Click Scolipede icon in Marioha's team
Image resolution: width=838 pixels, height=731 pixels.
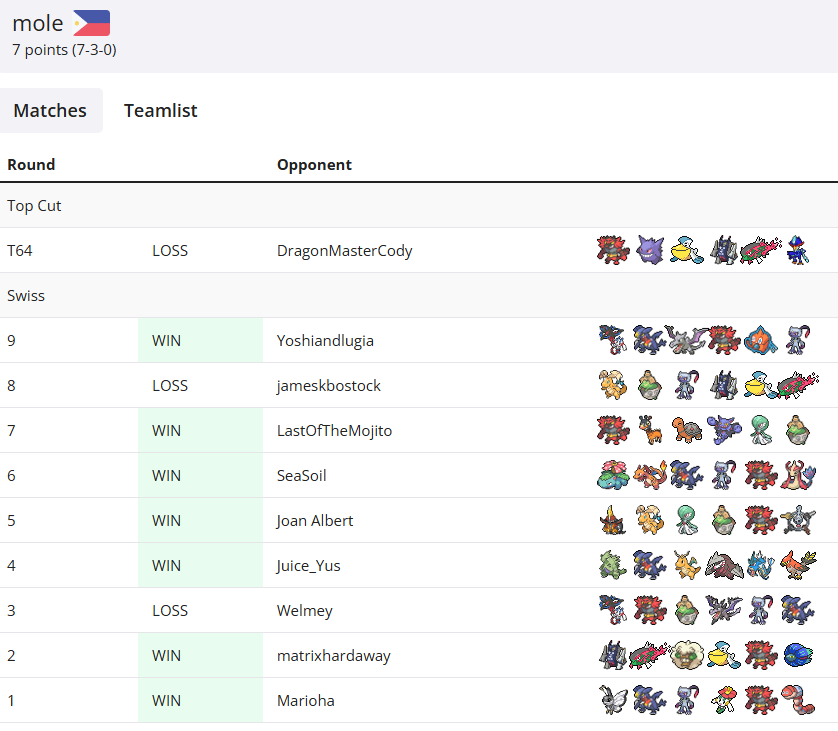pos(797,700)
